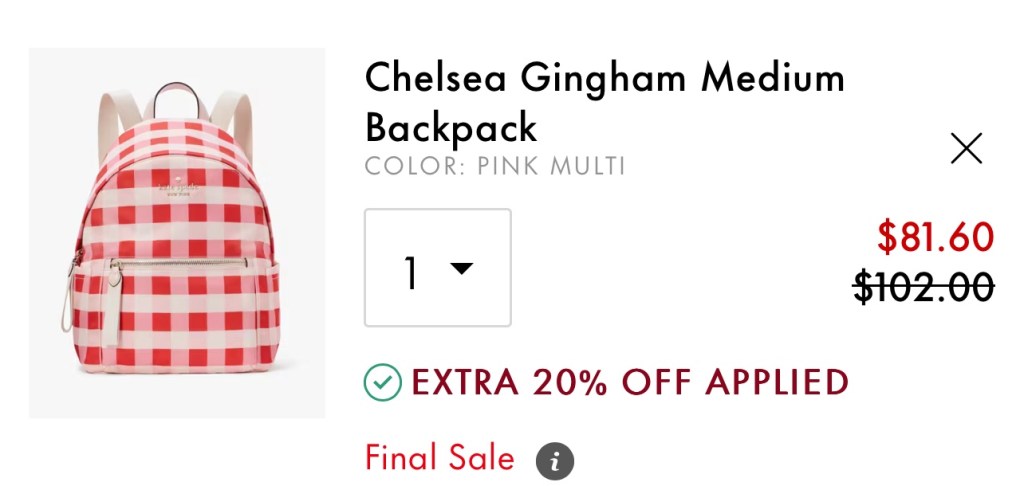Viewport: 1024px width, 486px height.
Task: Click the red Final Sale label
Action: (x=439, y=458)
